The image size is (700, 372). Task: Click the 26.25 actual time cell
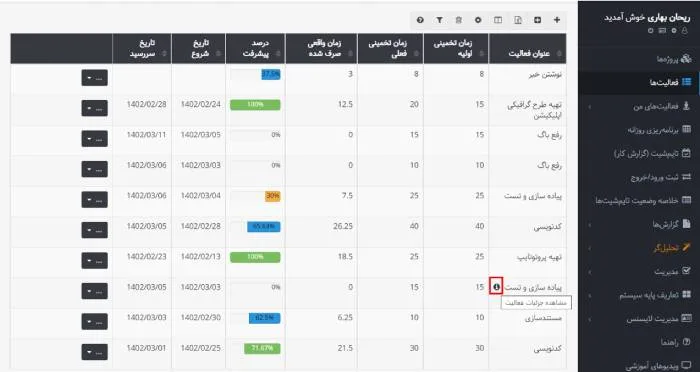pyautogui.click(x=343, y=226)
